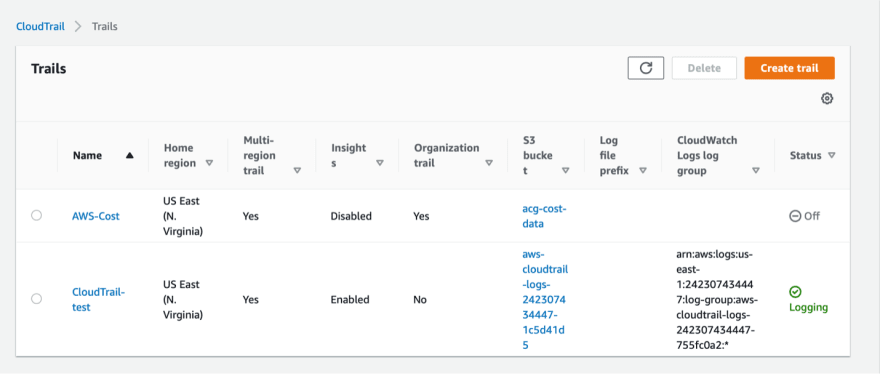Screen dimensions: 880x376
Task: Open the acg-cost-data S3 bucket link
Action: click(x=544, y=216)
